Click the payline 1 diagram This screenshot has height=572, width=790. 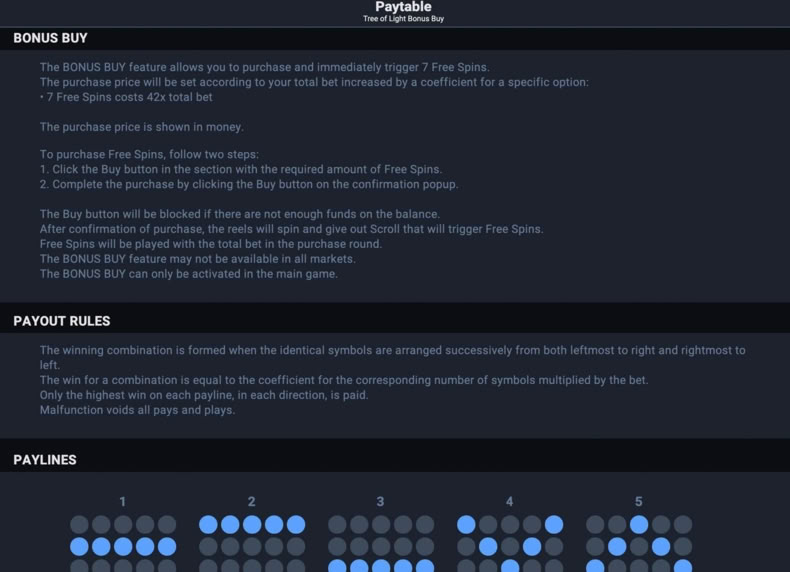tap(123, 543)
